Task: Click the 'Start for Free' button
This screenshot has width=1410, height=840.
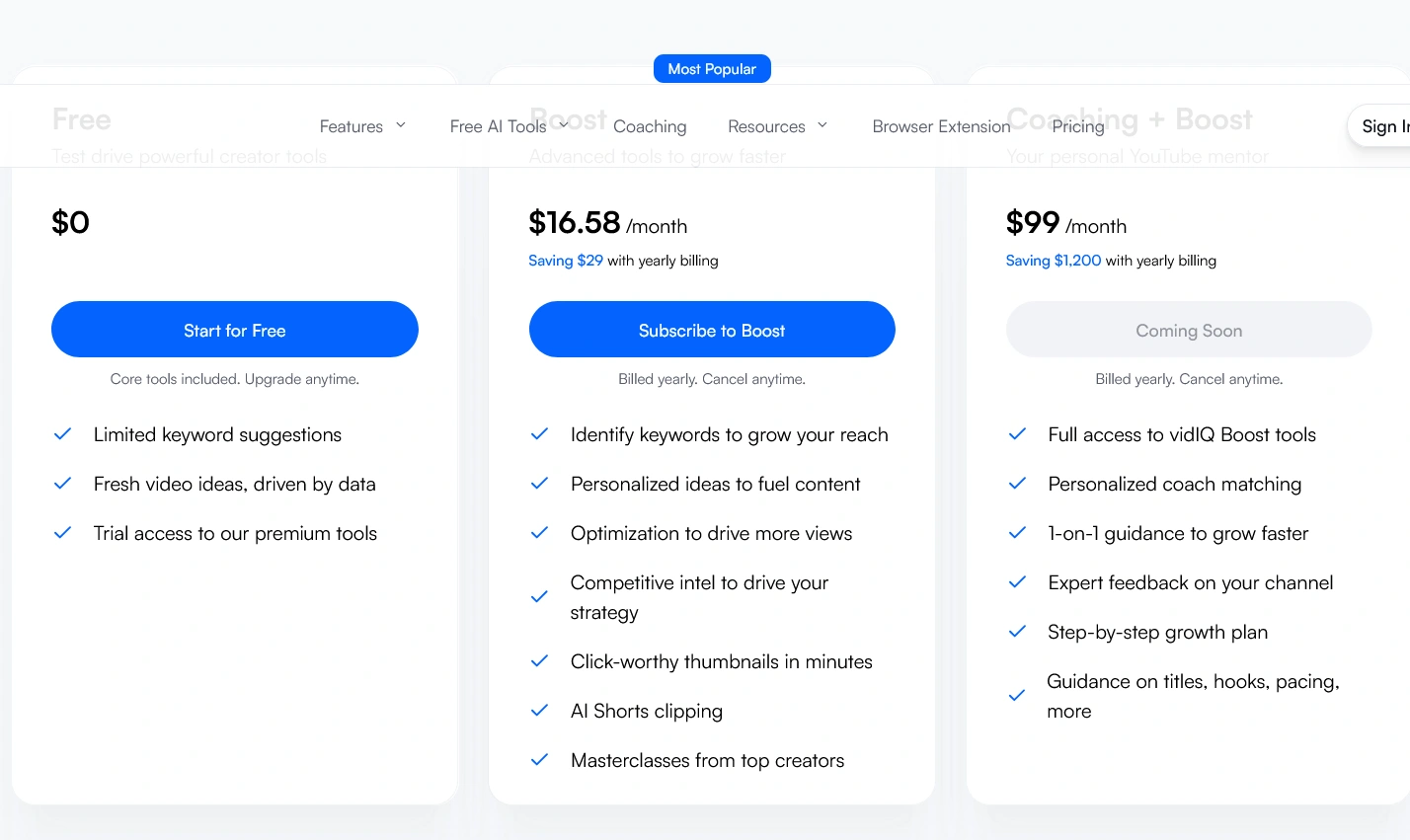Action: coord(234,329)
